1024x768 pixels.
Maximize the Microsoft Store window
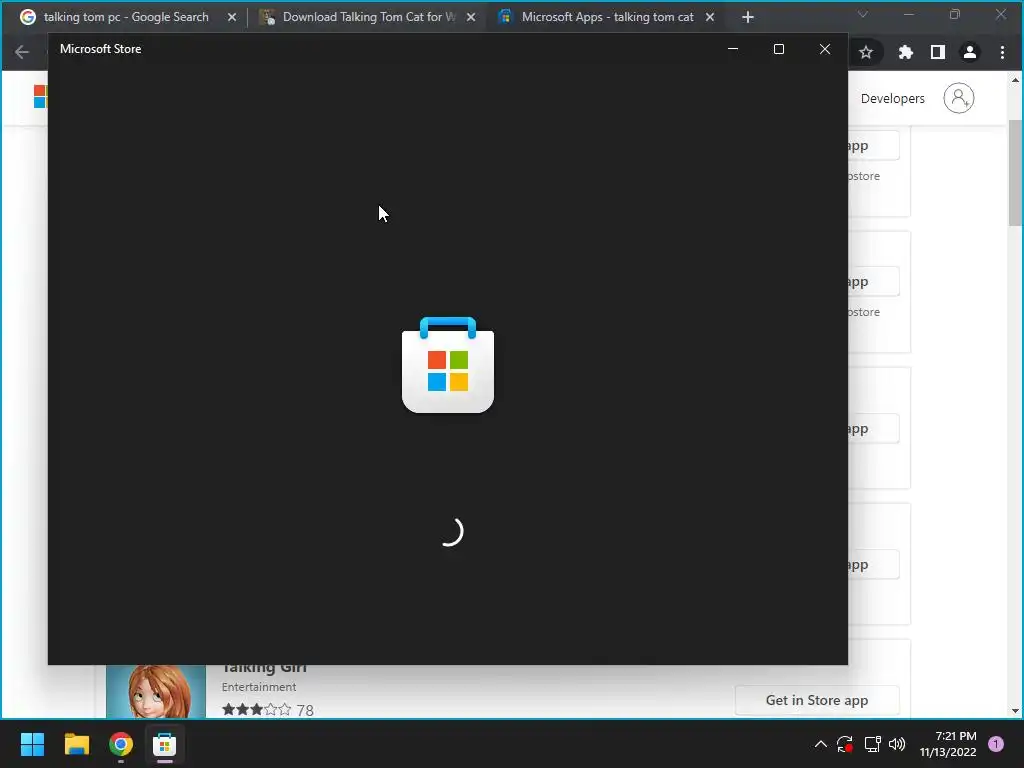pos(778,49)
